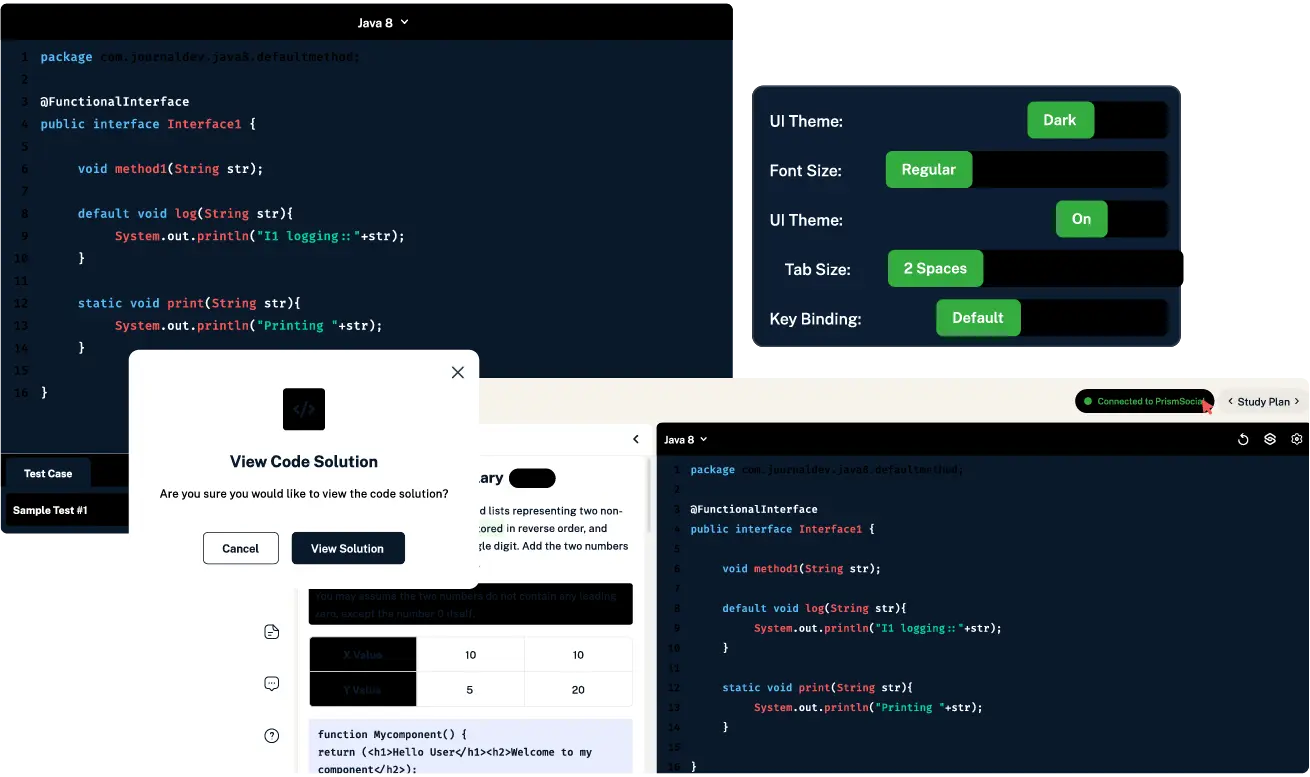Open the Java 8 dropdown in top editor
Viewport: 1310px width, 777px height.
[x=383, y=22]
